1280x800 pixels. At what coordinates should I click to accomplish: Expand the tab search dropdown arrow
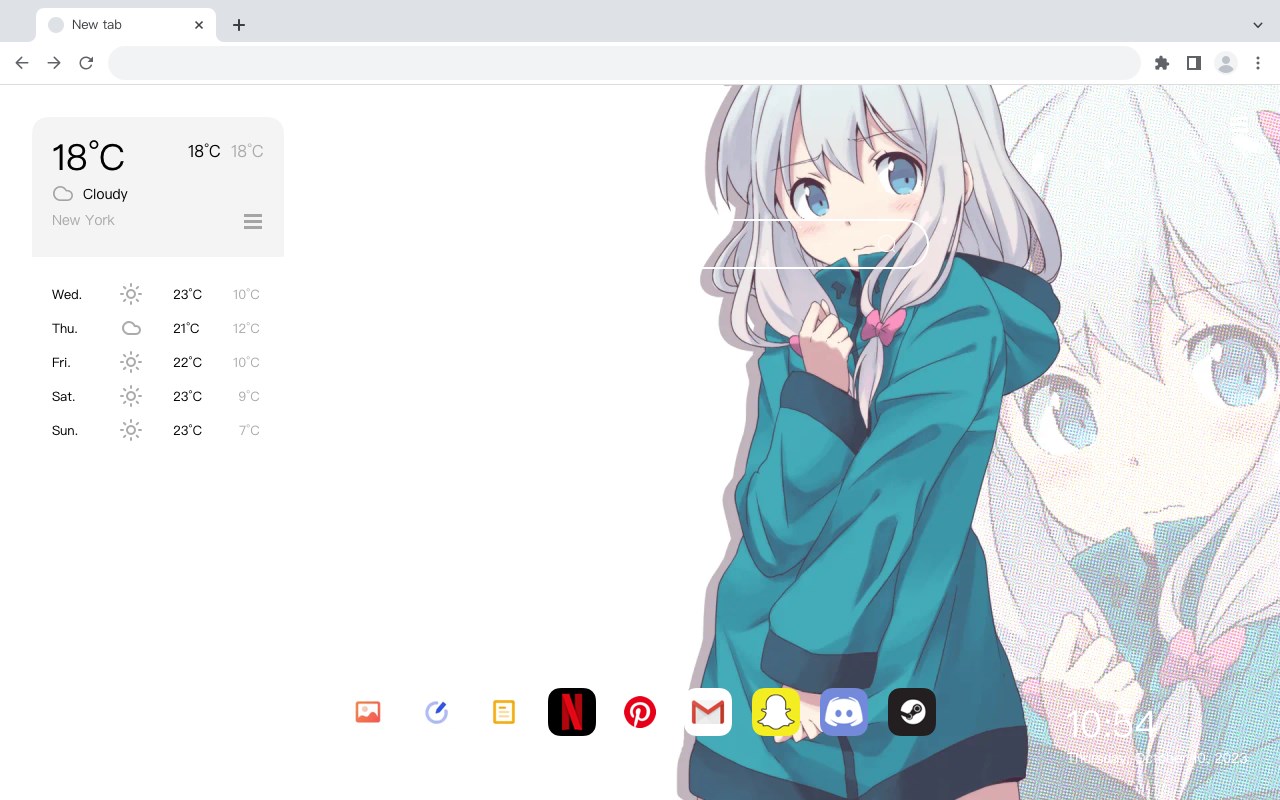tap(1258, 25)
